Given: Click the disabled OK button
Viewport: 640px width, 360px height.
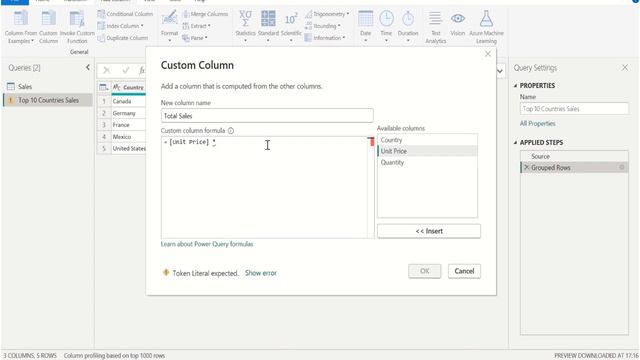Looking at the screenshot, I should coord(424,271).
